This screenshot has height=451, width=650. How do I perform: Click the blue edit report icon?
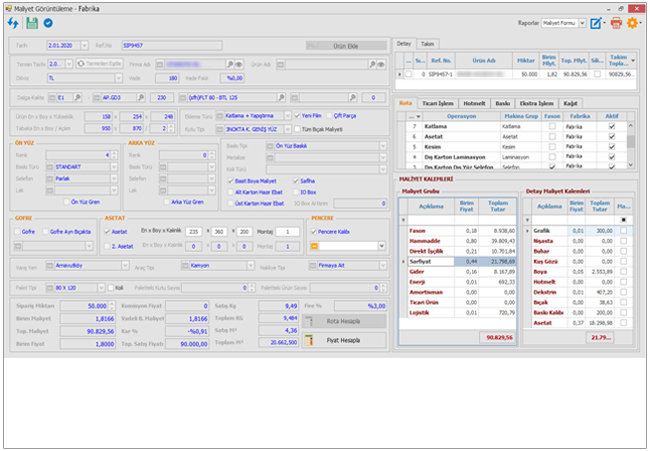597,22
